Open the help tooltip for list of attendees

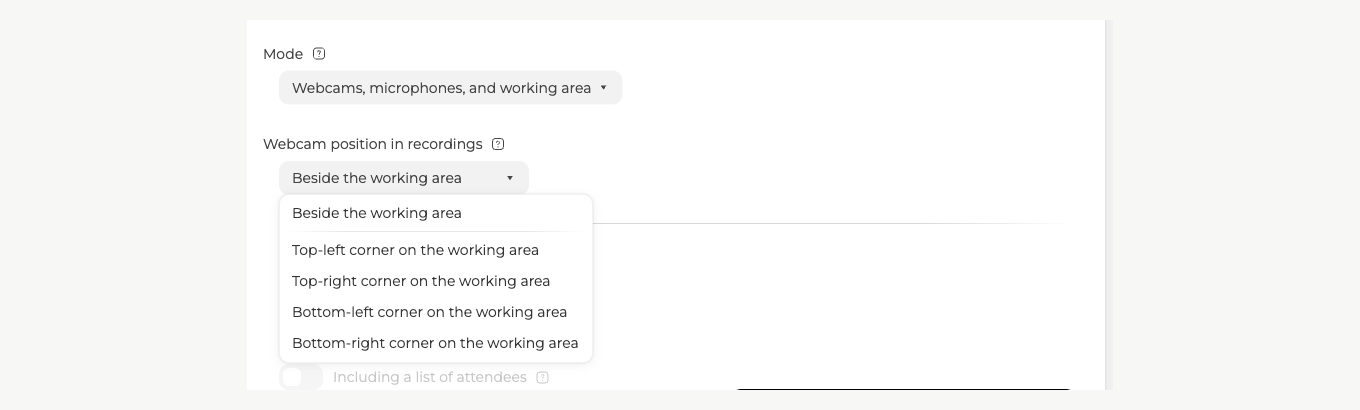point(542,378)
